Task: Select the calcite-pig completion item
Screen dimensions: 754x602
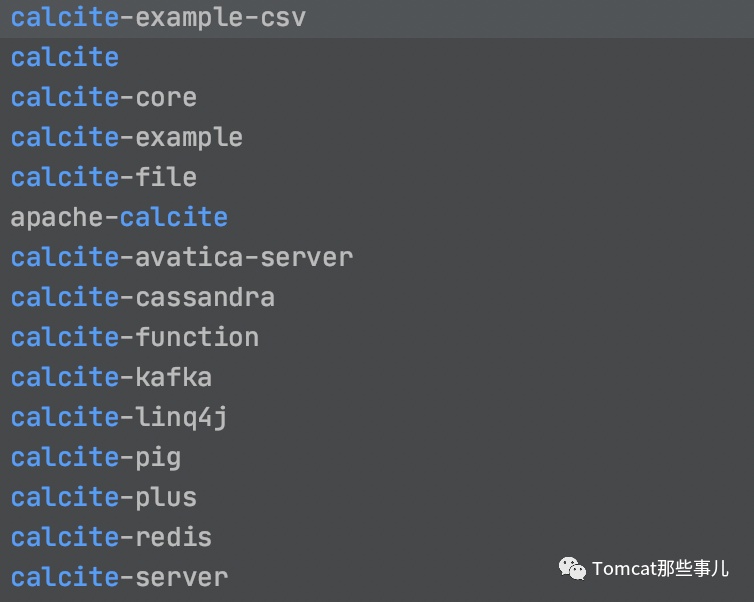Action: coord(96,458)
